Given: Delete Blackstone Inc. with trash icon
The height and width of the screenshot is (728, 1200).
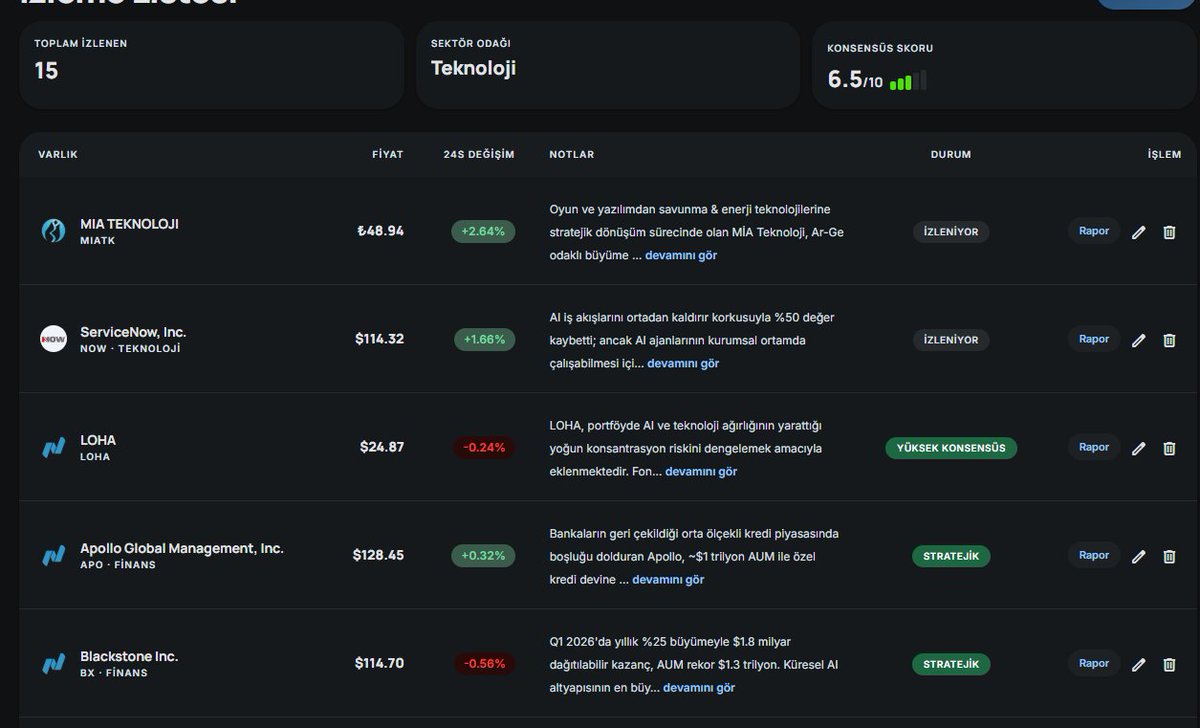Looking at the screenshot, I should click(1169, 664).
